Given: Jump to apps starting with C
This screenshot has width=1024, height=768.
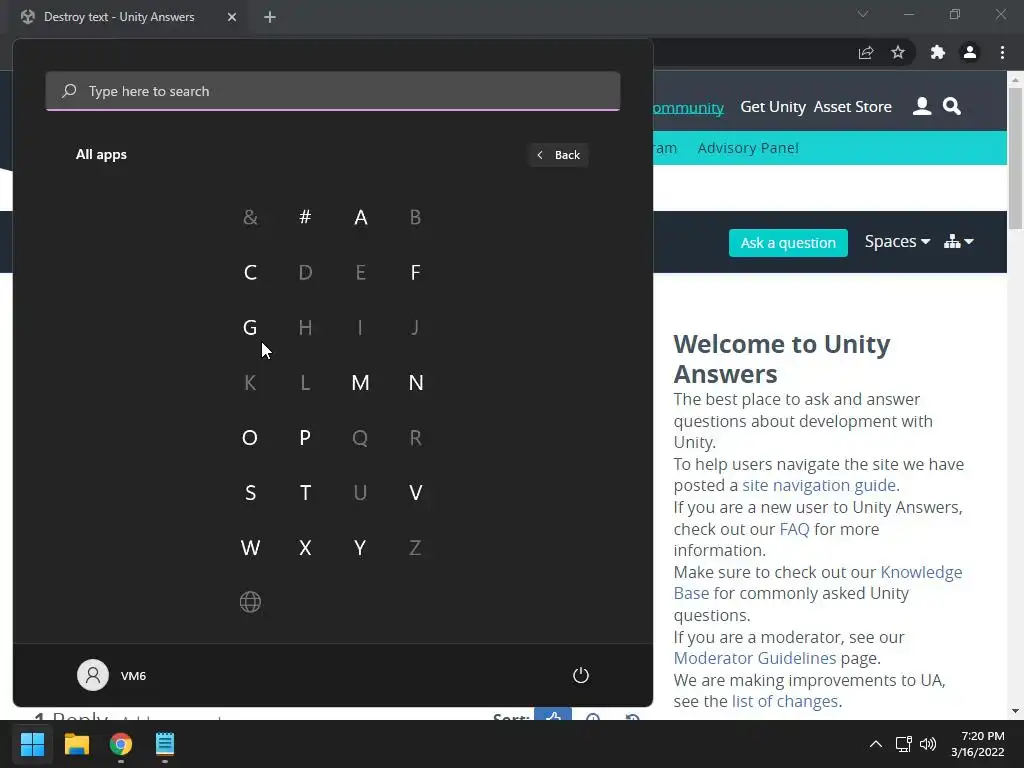Looking at the screenshot, I should [x=250, y=272].
